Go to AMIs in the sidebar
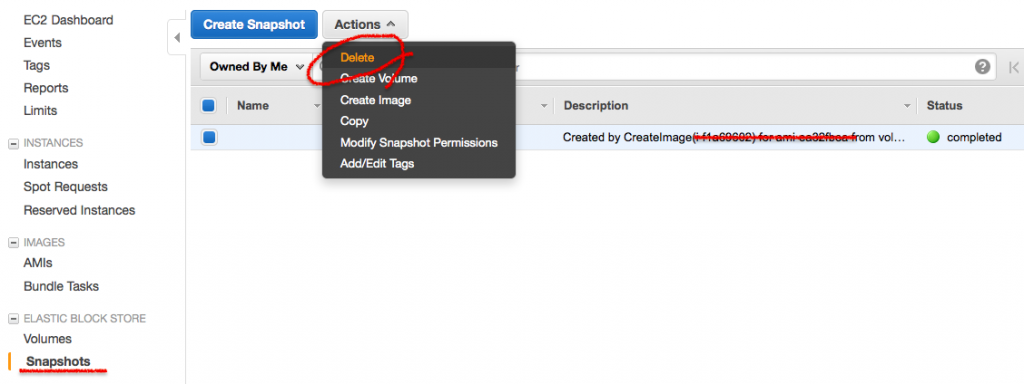The image size is (1024, 384). (x=38, y=263)
